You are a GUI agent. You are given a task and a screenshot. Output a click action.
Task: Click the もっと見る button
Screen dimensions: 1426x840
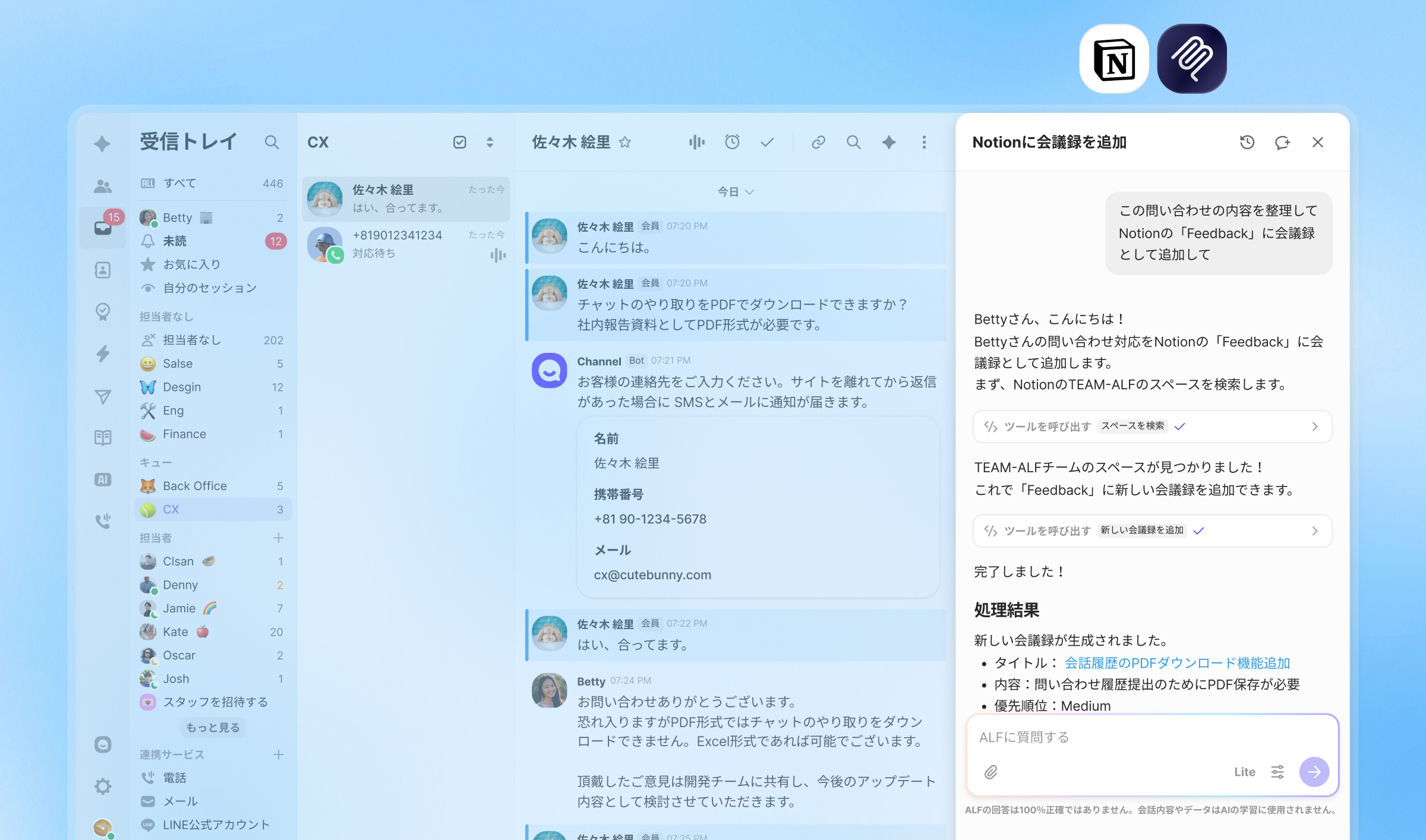pyautogui.click(x=213, y=728)
